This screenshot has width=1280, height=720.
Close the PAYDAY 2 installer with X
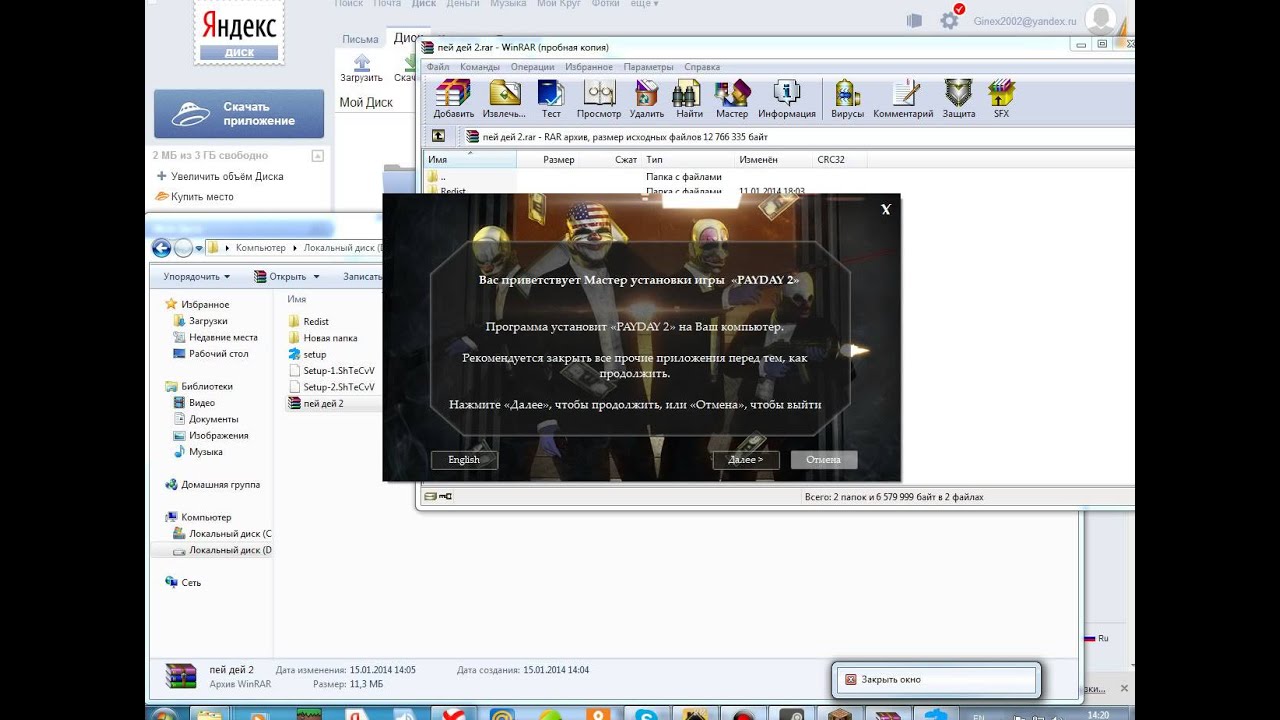pos(885,209)
